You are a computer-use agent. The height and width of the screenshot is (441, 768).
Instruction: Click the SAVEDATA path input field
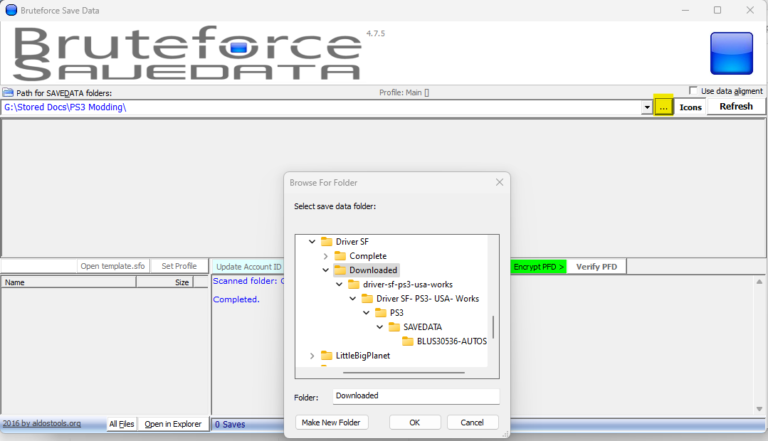pyautogui.click(x=321, y=107)
